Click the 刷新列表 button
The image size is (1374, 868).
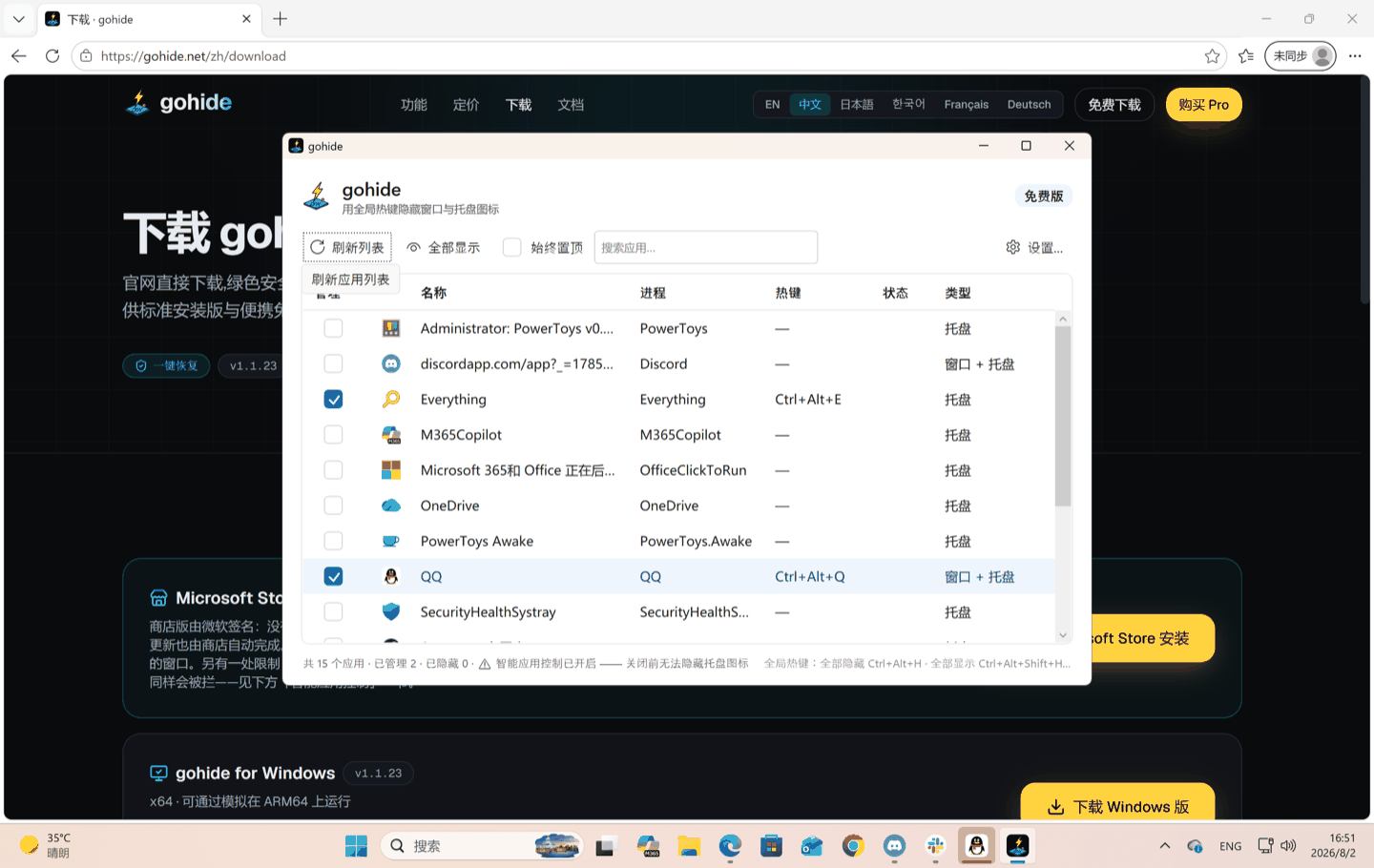coord(347,247)
